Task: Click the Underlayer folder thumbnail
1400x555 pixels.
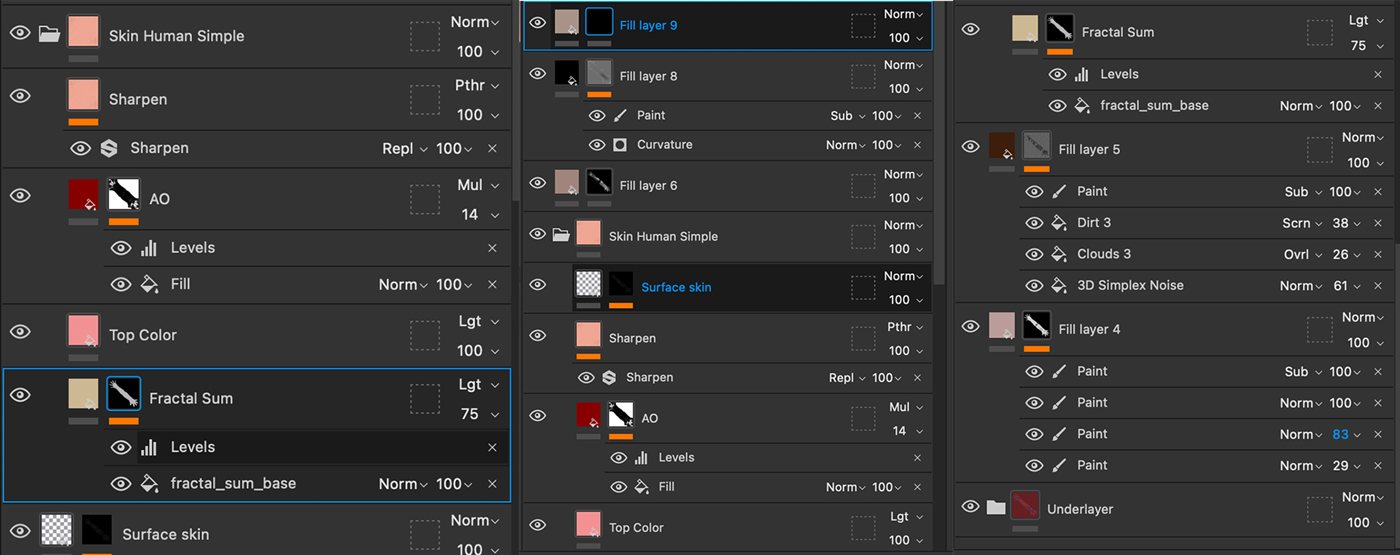Action: [1024, 505]
